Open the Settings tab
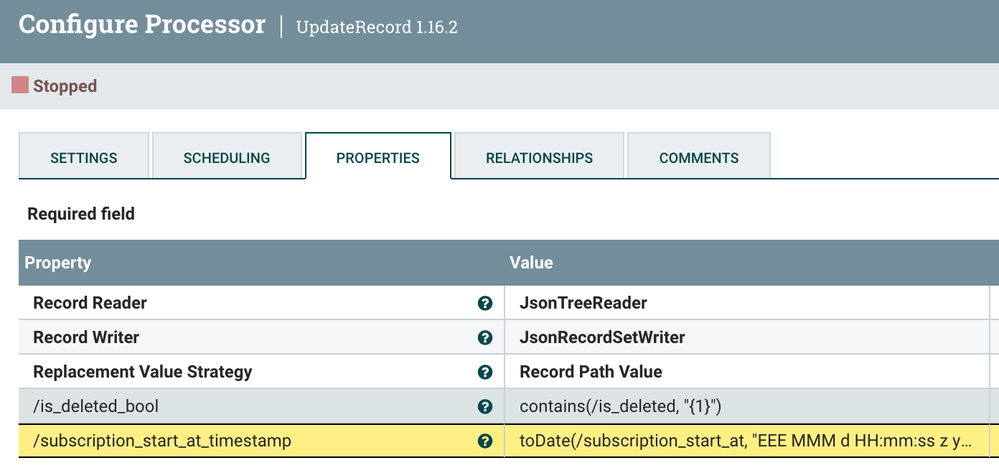The height and width of the screenshot is (468, 999). click(x=84, y=156)
